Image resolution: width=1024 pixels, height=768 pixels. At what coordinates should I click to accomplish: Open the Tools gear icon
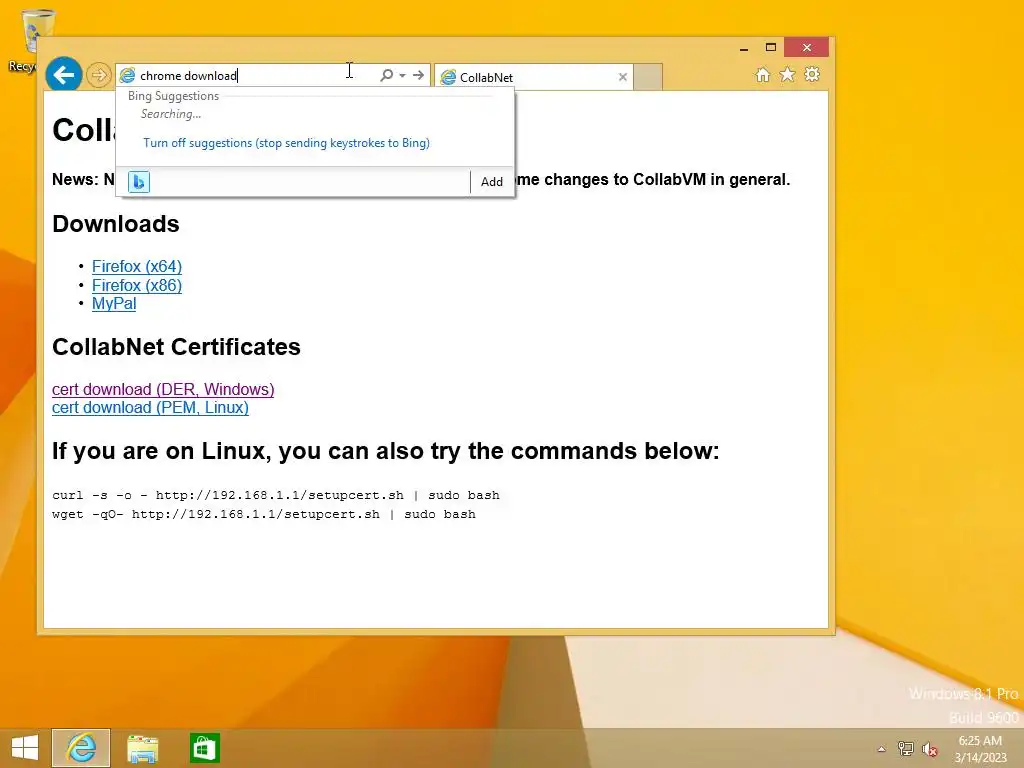click(812, 74)
